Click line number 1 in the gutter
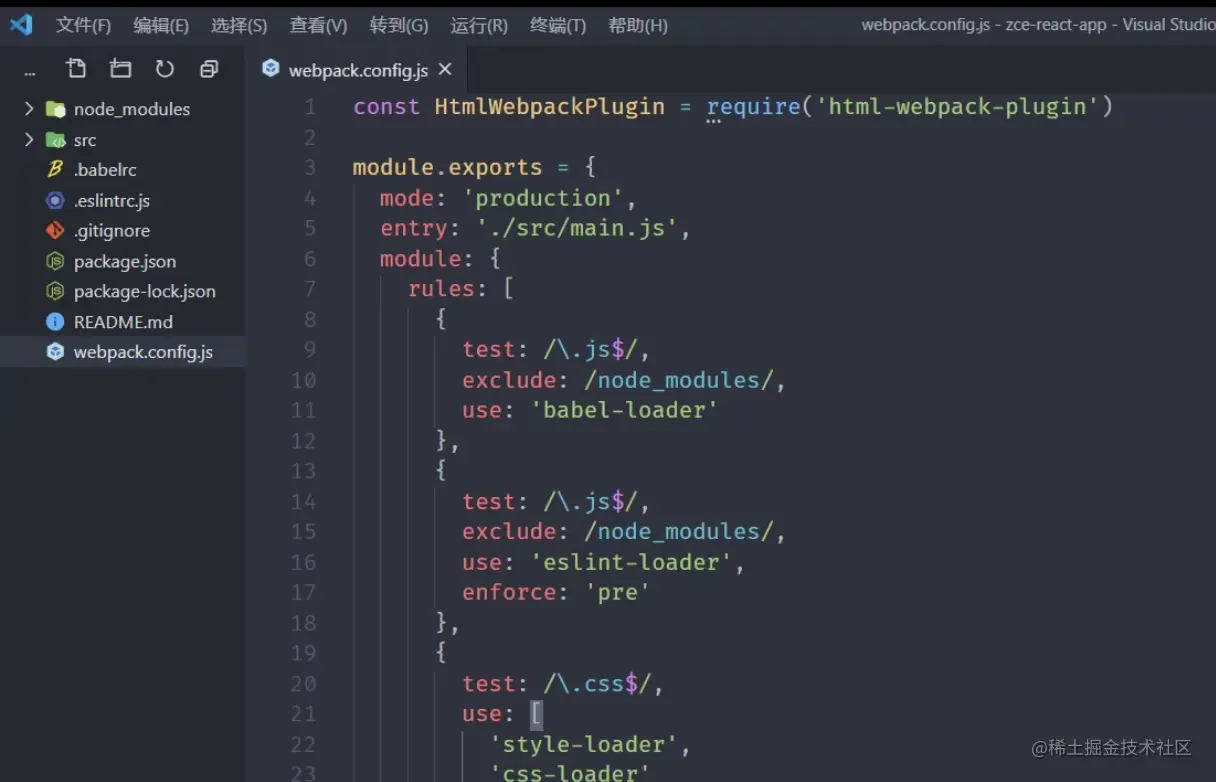The width and height of the screenshot is (1216, 782). click(x=310, y=107)
